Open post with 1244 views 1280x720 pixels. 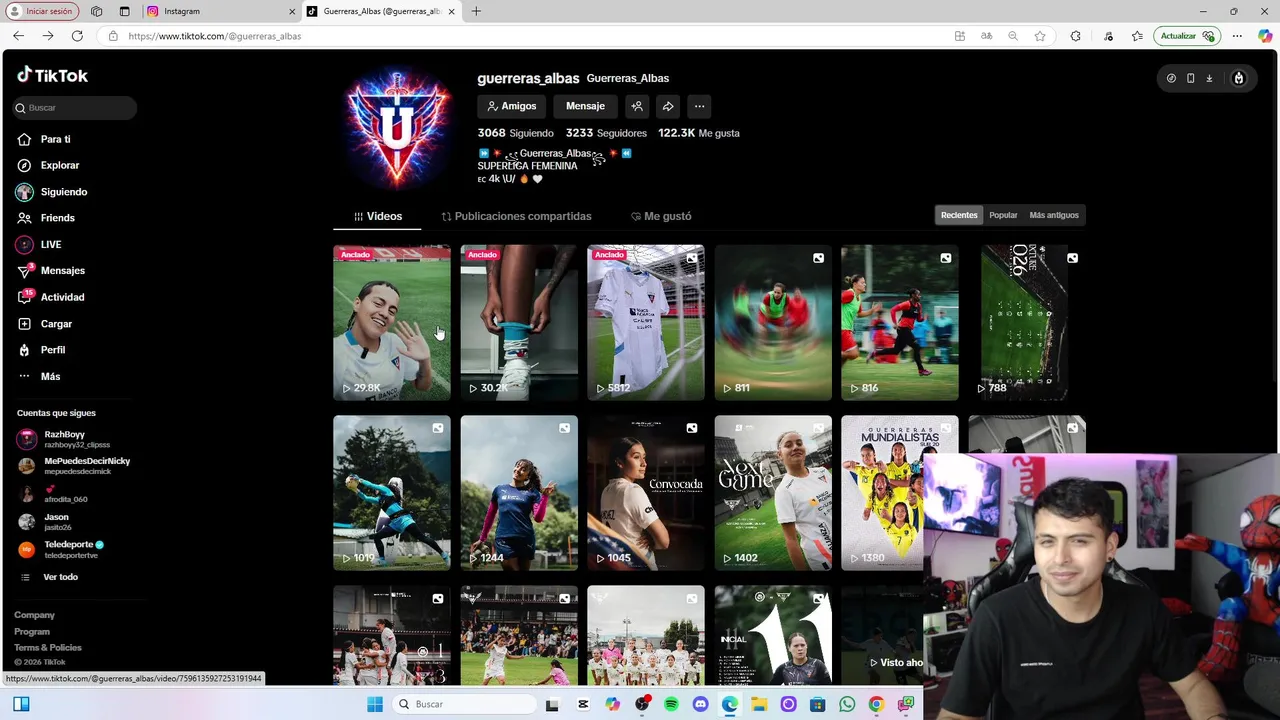tap(519, 493)
